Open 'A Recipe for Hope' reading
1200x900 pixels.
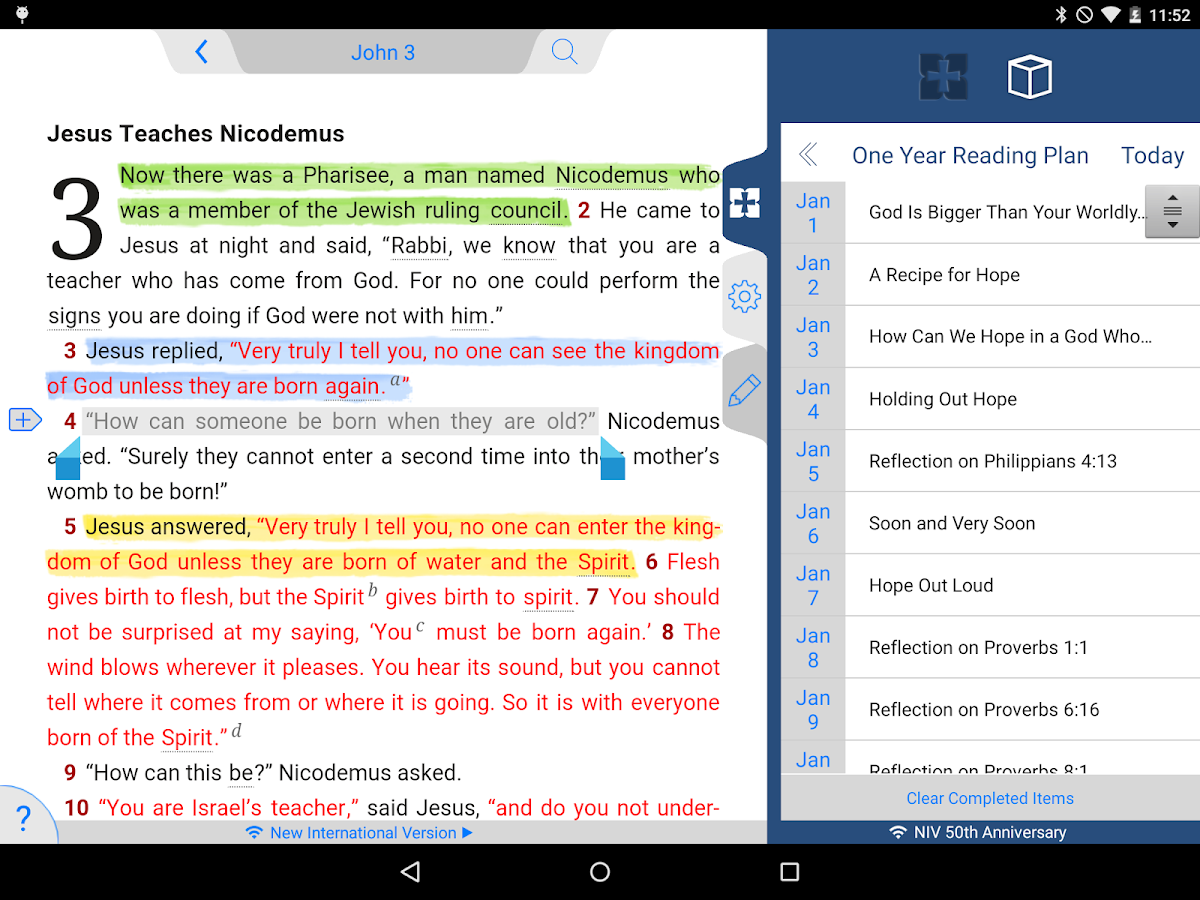(x=1023, y=275)
